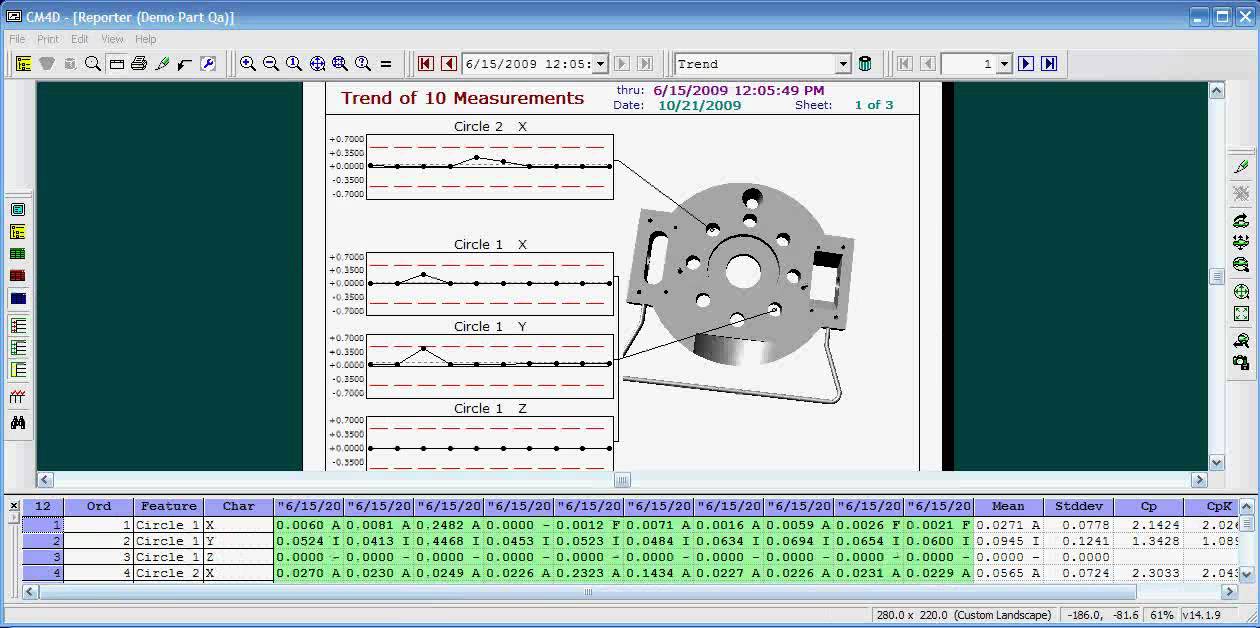Open the Help menu
This screenshot has width=1260, height=628.
pyautogui.click(x=146, y=39)
